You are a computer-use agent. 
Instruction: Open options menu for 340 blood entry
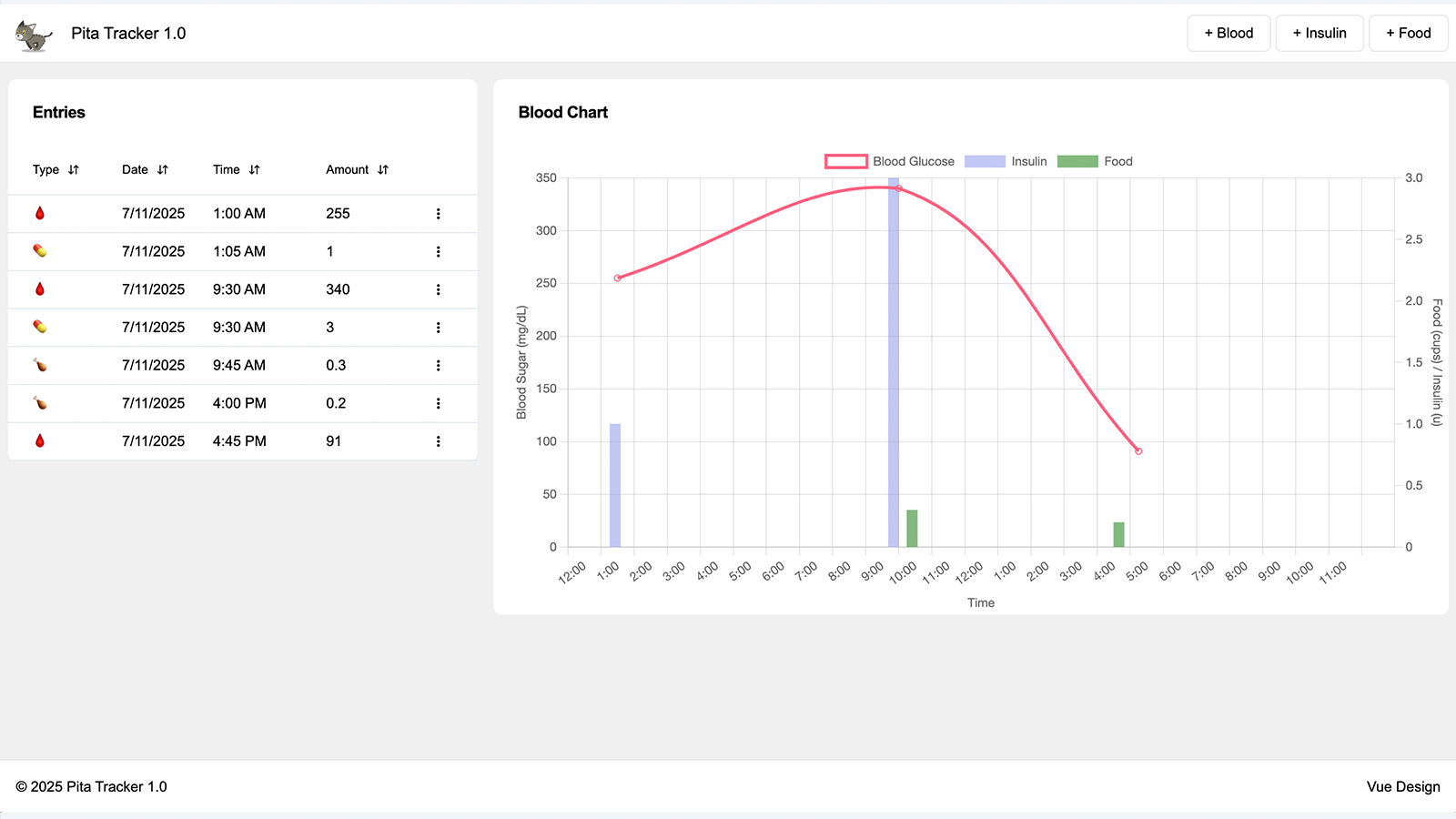coord(438,289)
